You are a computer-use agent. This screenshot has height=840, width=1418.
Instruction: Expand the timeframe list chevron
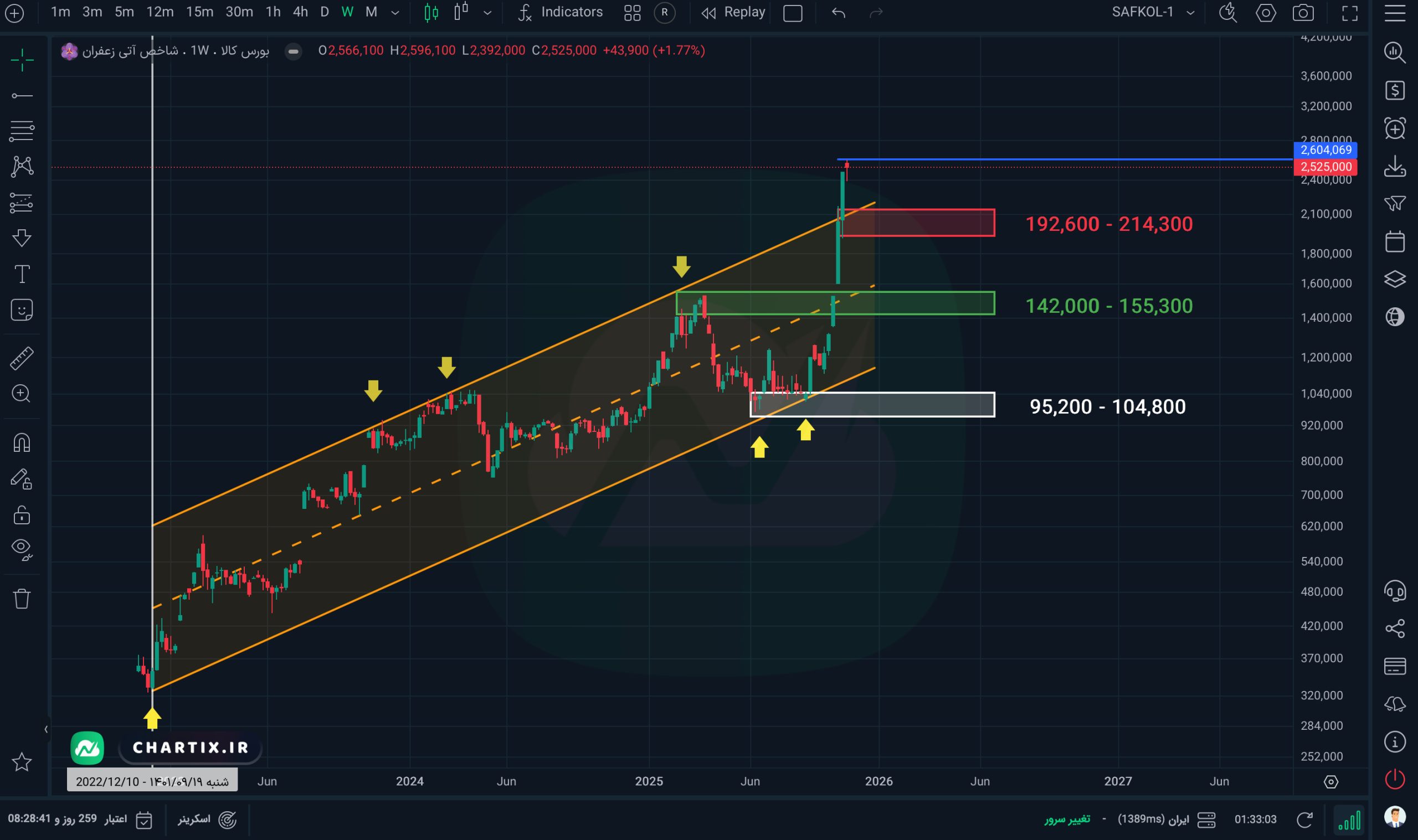[x=395, y=12]
